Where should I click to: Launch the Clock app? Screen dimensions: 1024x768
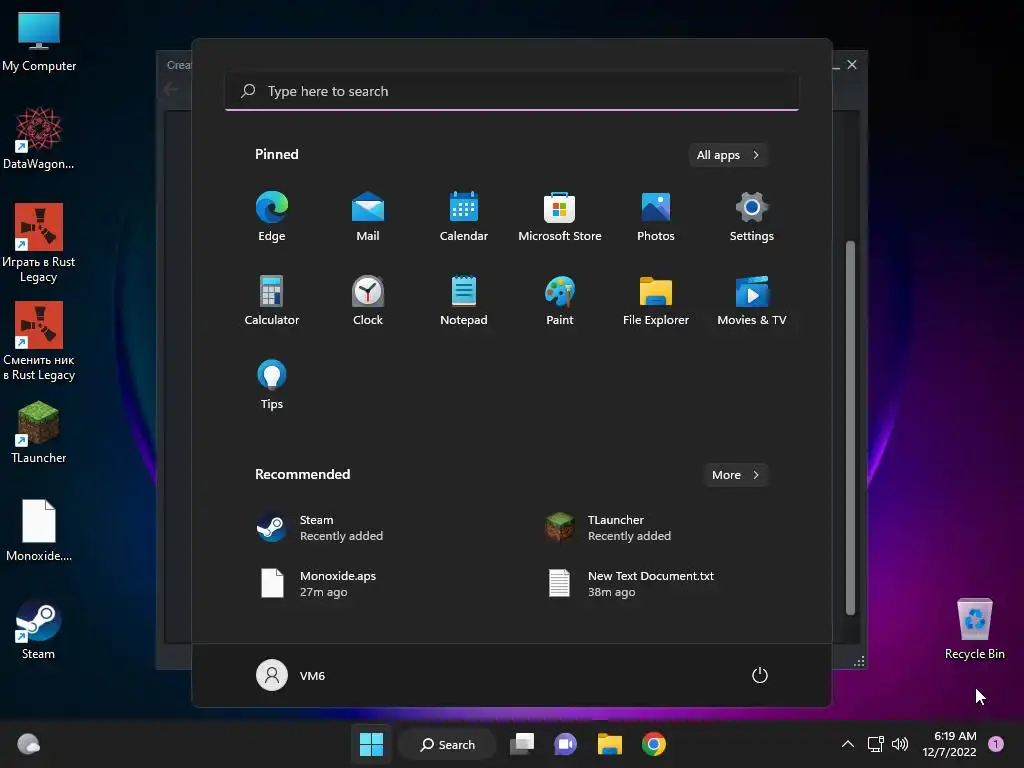(368, 300)
